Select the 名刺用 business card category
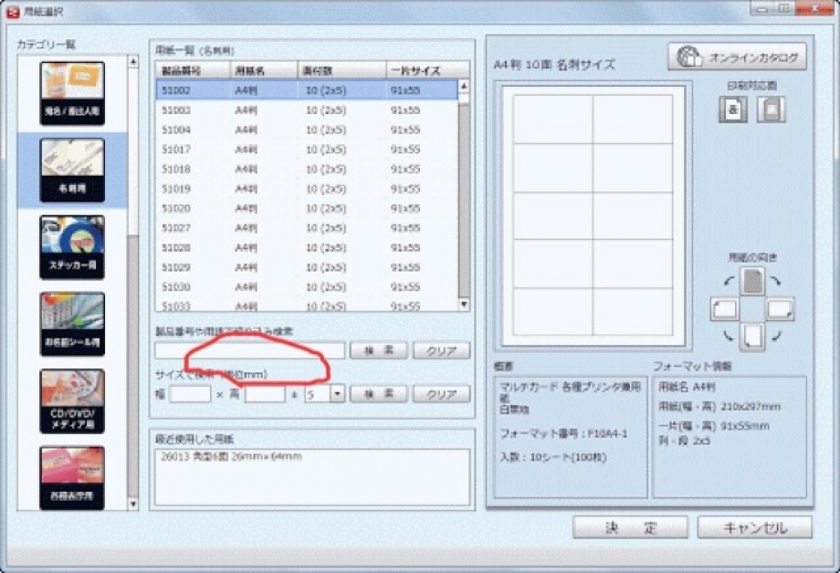The height and width of the screenshot is (573, 840). [x=72, y=170]
